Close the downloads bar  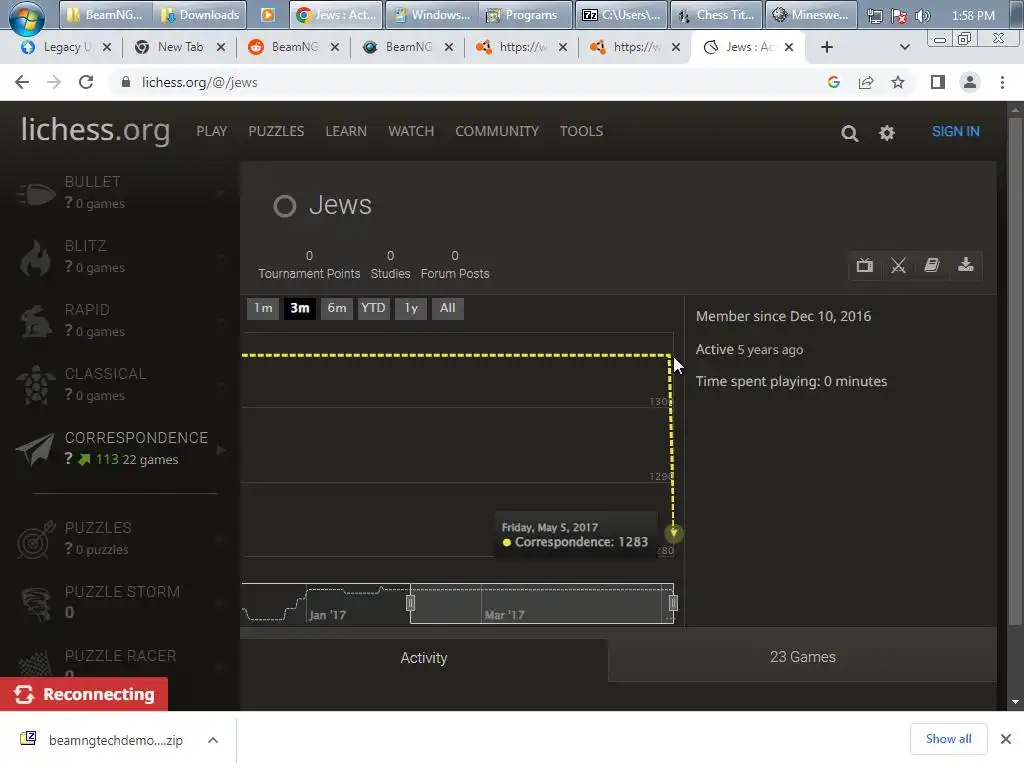[x=1006, y=739]
